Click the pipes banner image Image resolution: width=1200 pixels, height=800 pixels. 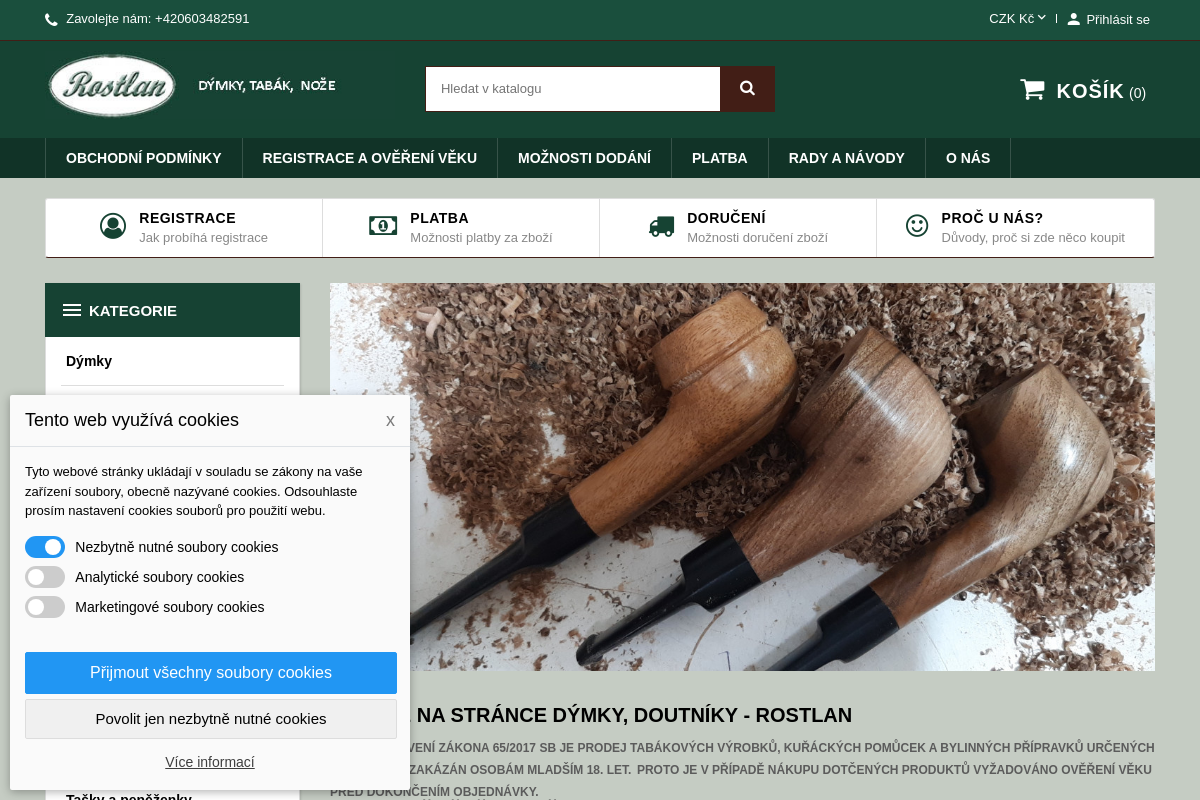pos(742,477)
